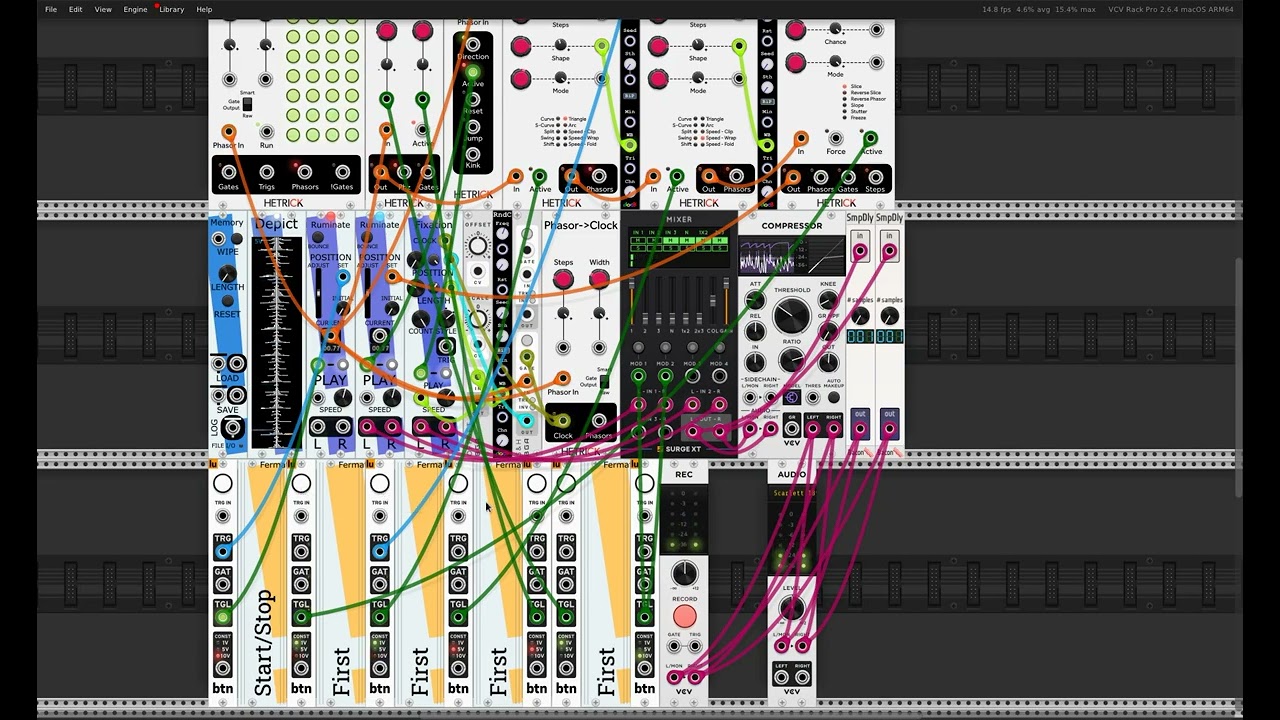Click the red RECORD button on REC module
This screenshot has width=1280, height=720.
[684, 616]
